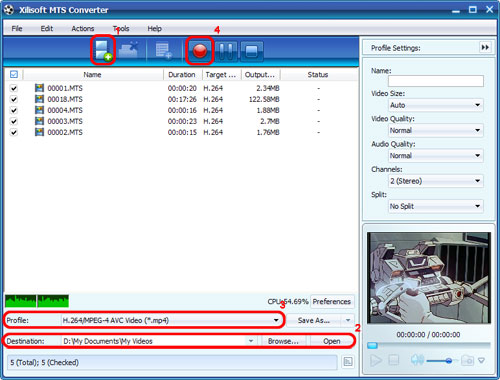Expand the Video Quality dropdown
Viewport: 500px width, 380px height.
(436, 130)
